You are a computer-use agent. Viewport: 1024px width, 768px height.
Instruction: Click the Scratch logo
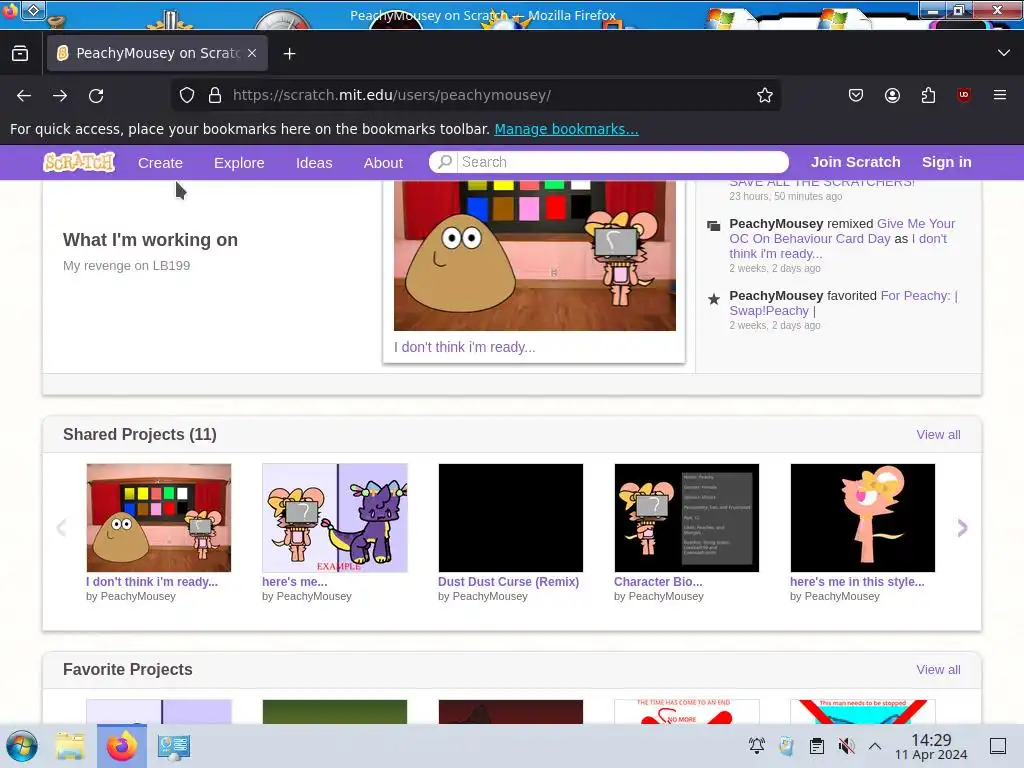(79, 162)
